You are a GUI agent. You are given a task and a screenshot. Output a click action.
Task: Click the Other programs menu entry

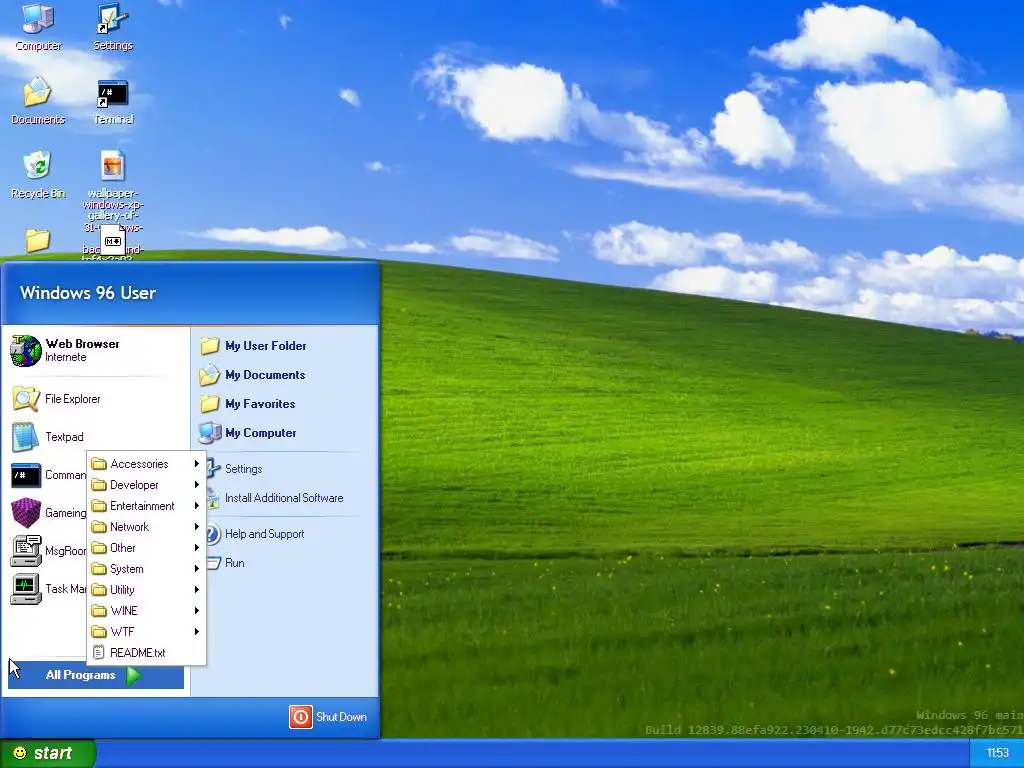click(146, 547)
